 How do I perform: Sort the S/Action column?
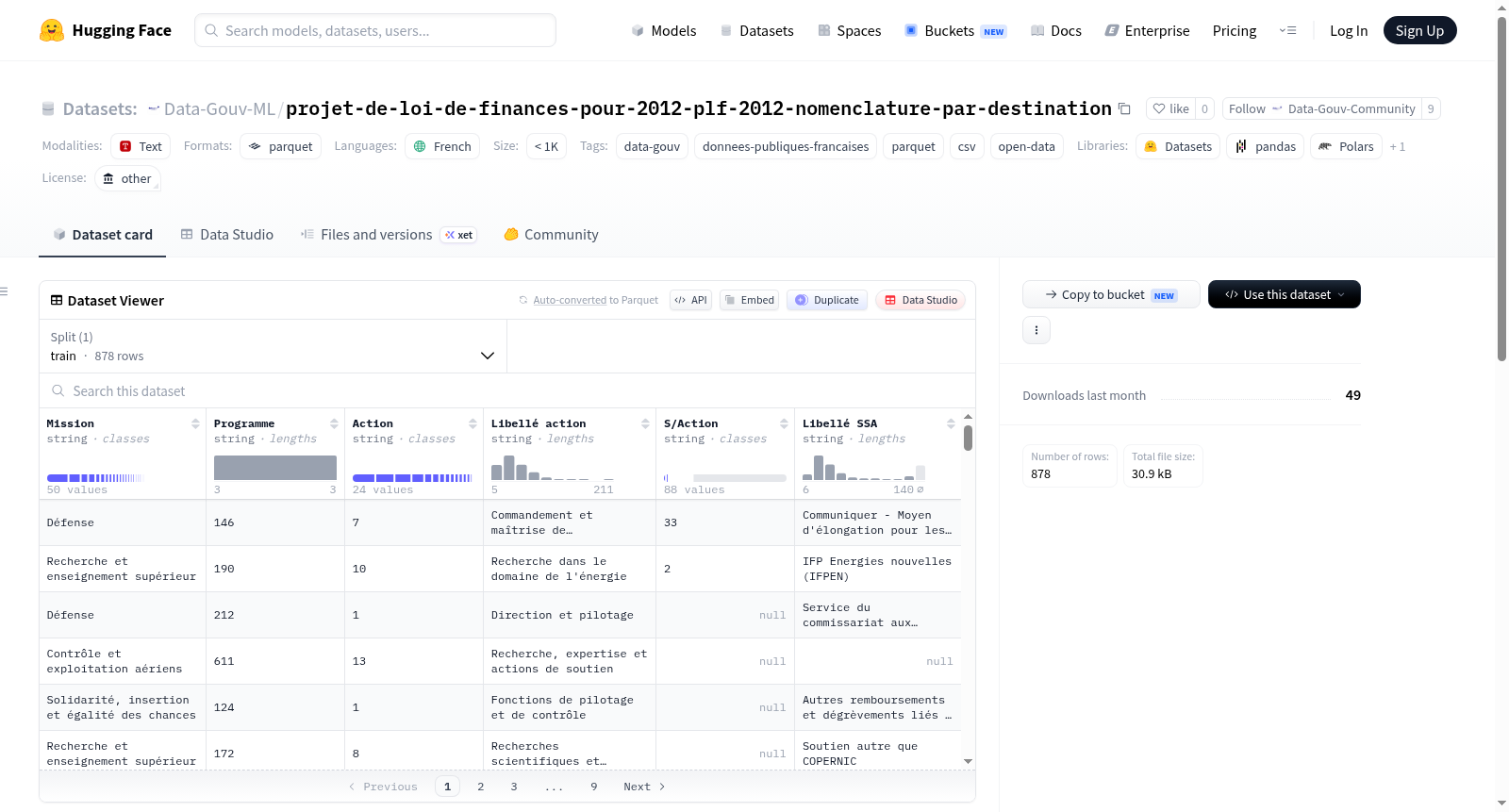(x=784, y=423)
